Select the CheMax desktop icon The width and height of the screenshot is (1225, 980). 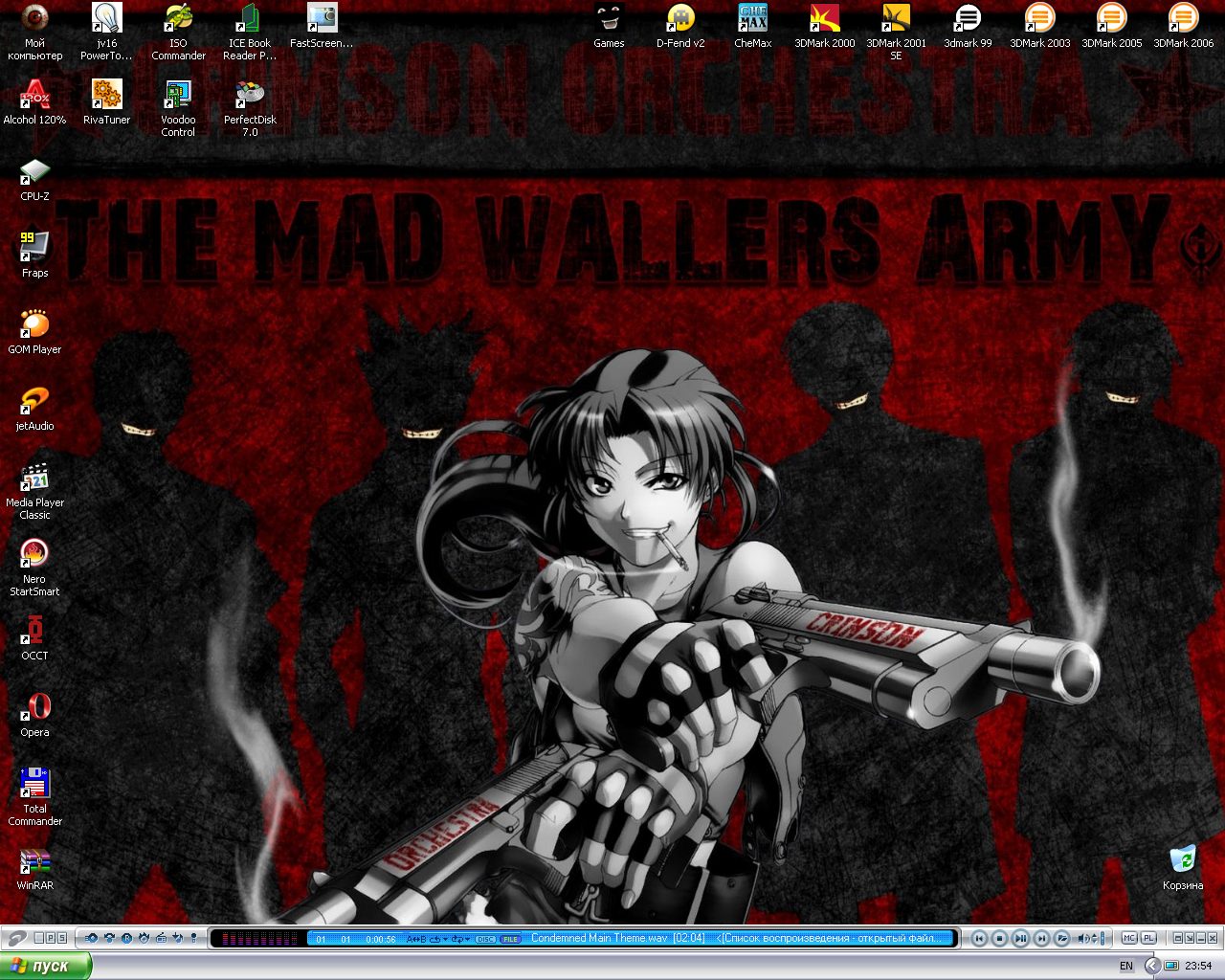point(752,26)
